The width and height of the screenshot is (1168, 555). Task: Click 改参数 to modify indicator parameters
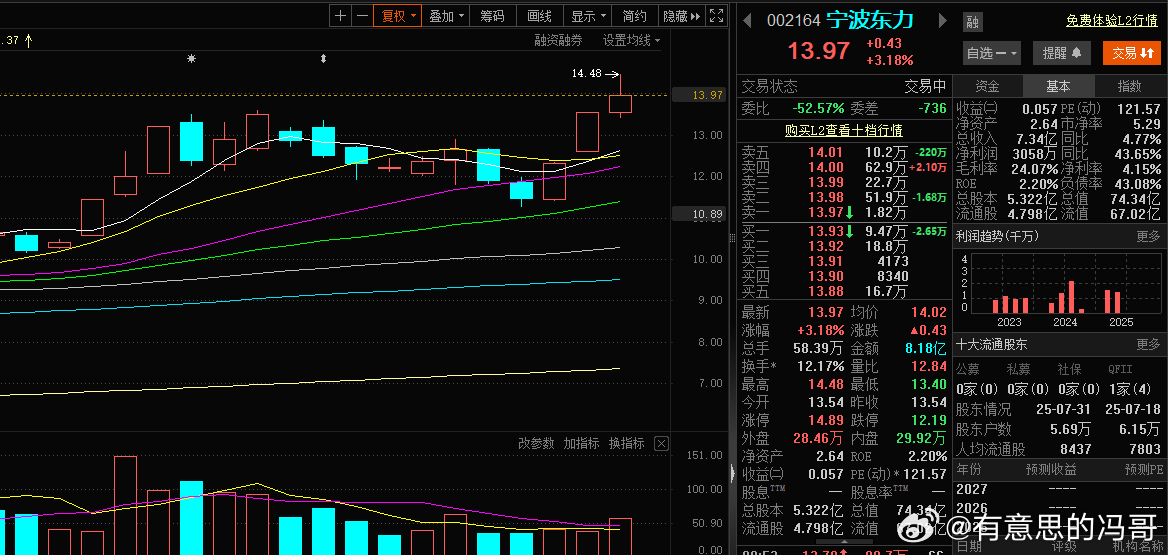click(536, 443)
